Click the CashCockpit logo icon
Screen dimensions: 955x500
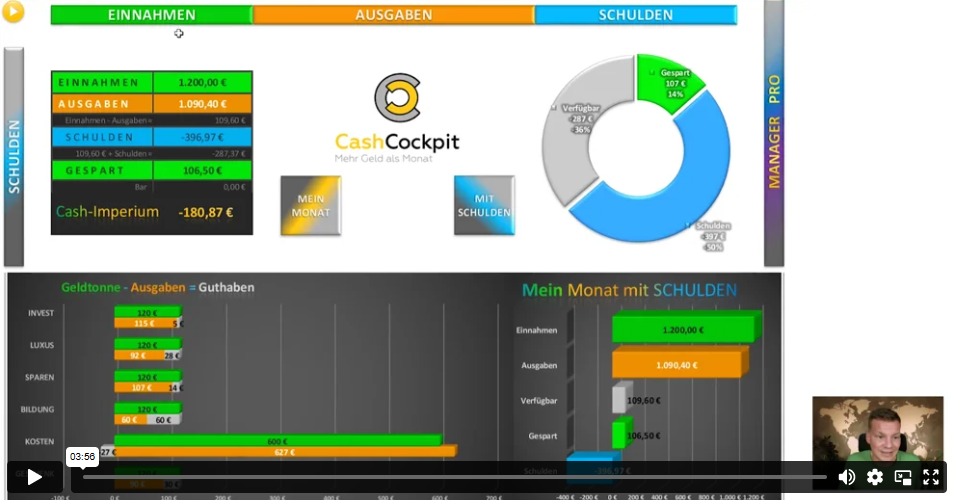(397, 97)
